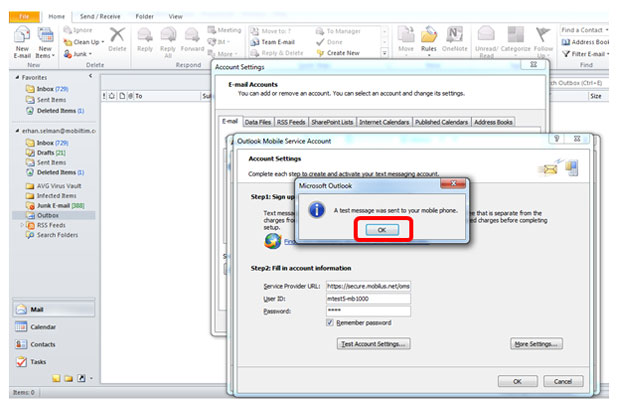This screenshot has width=618, height=410.
Task: Click the Notes icon in the navigation bar
Action: point(56,378)
